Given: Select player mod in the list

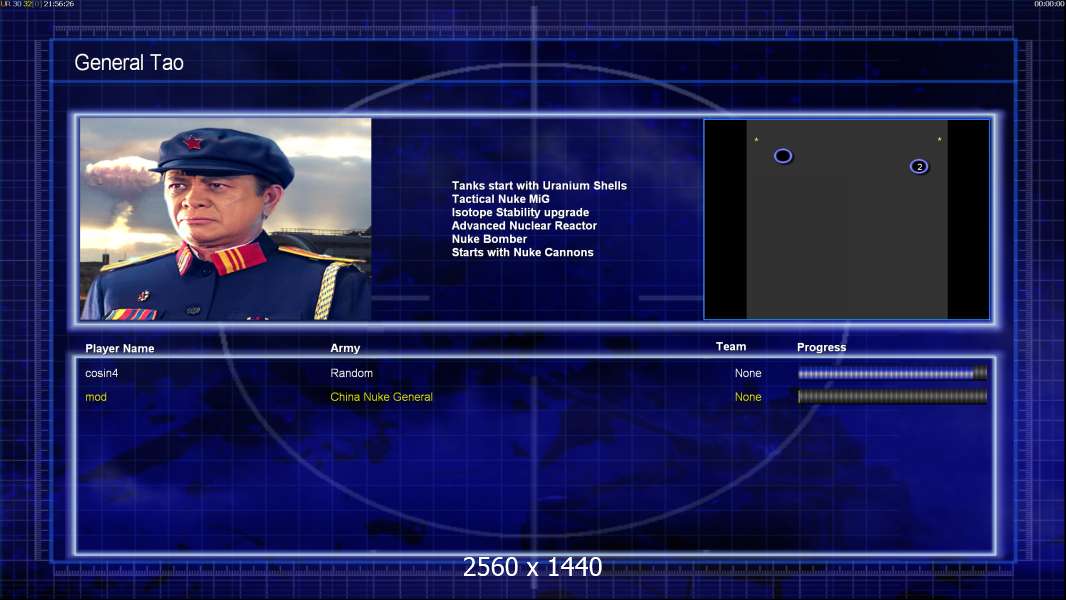Looking at the screenshot, I should point(96,397).
